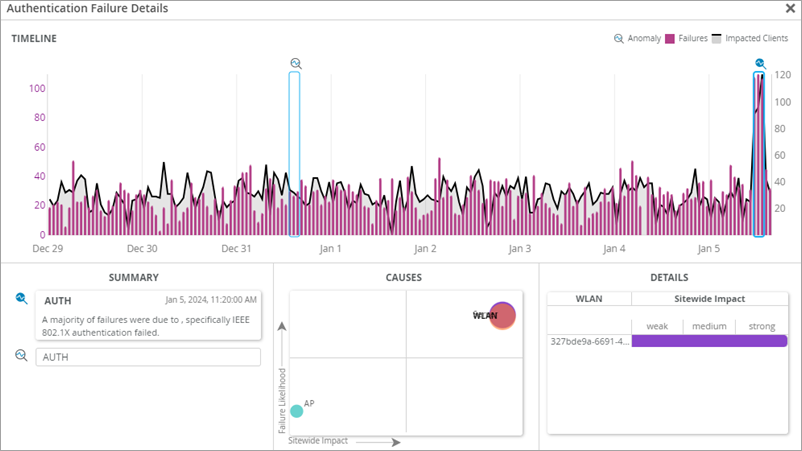Click the WLAN column header in Details
Screen dimensions: 802x451
589,299
